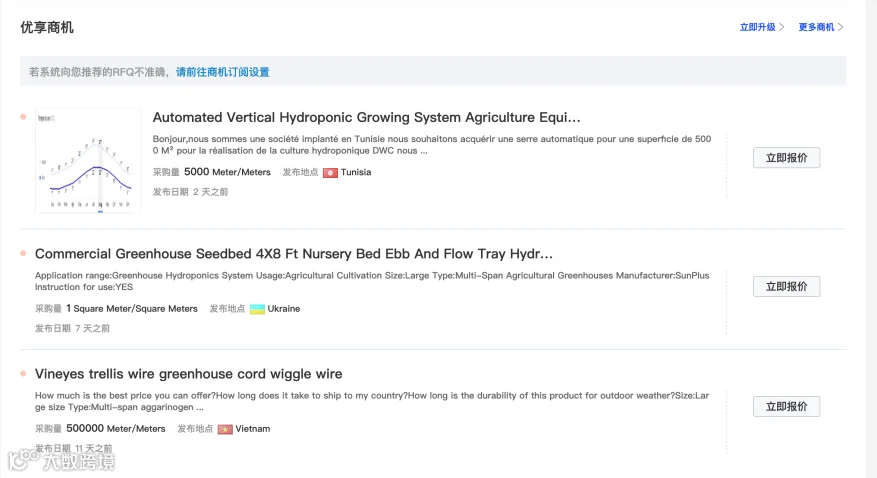
Task: Open the Automated Vertical Hydroponic Growing System title
Action: click(x=366, y=117)
